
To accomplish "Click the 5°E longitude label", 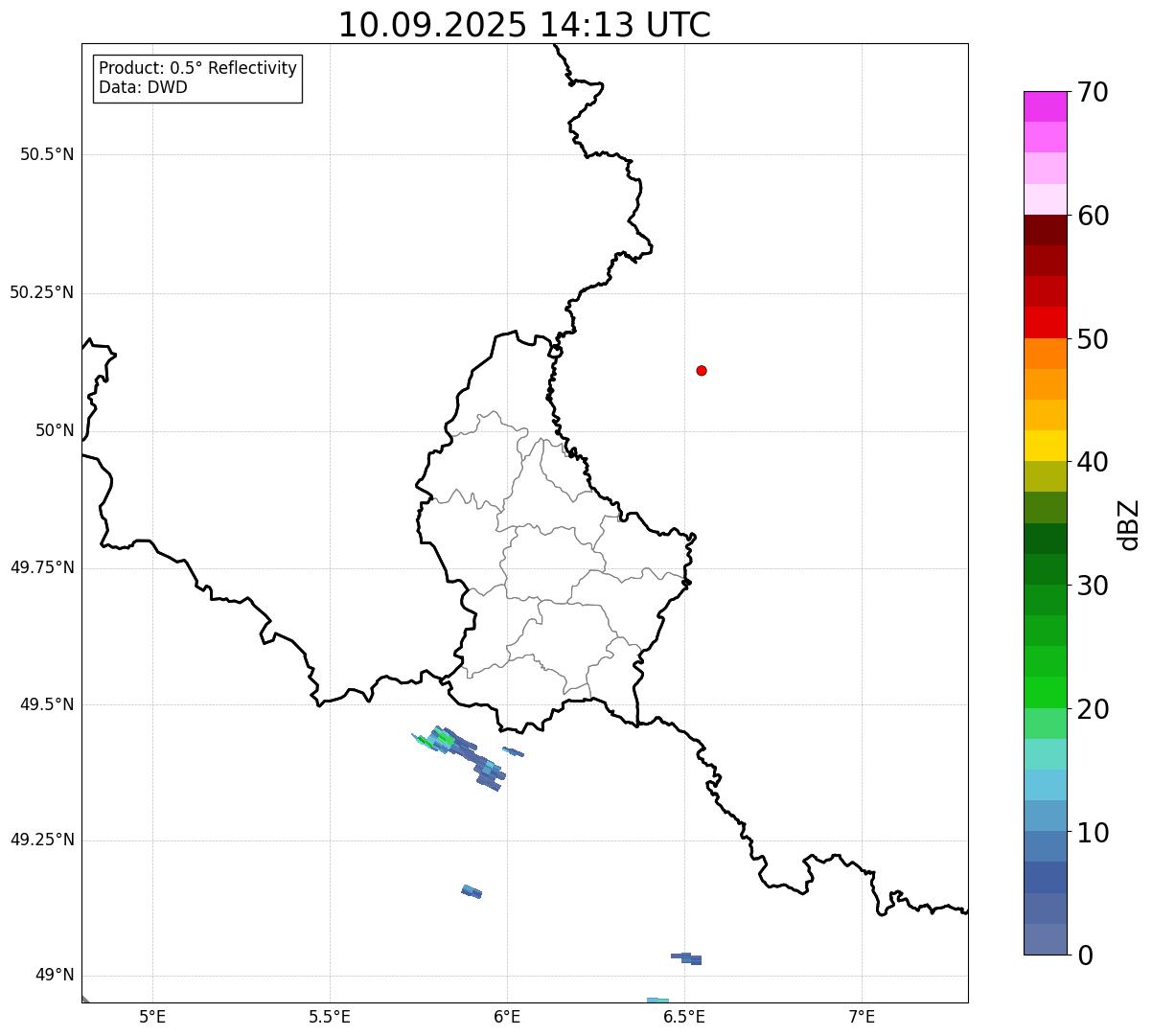I will coord(152,1017).
